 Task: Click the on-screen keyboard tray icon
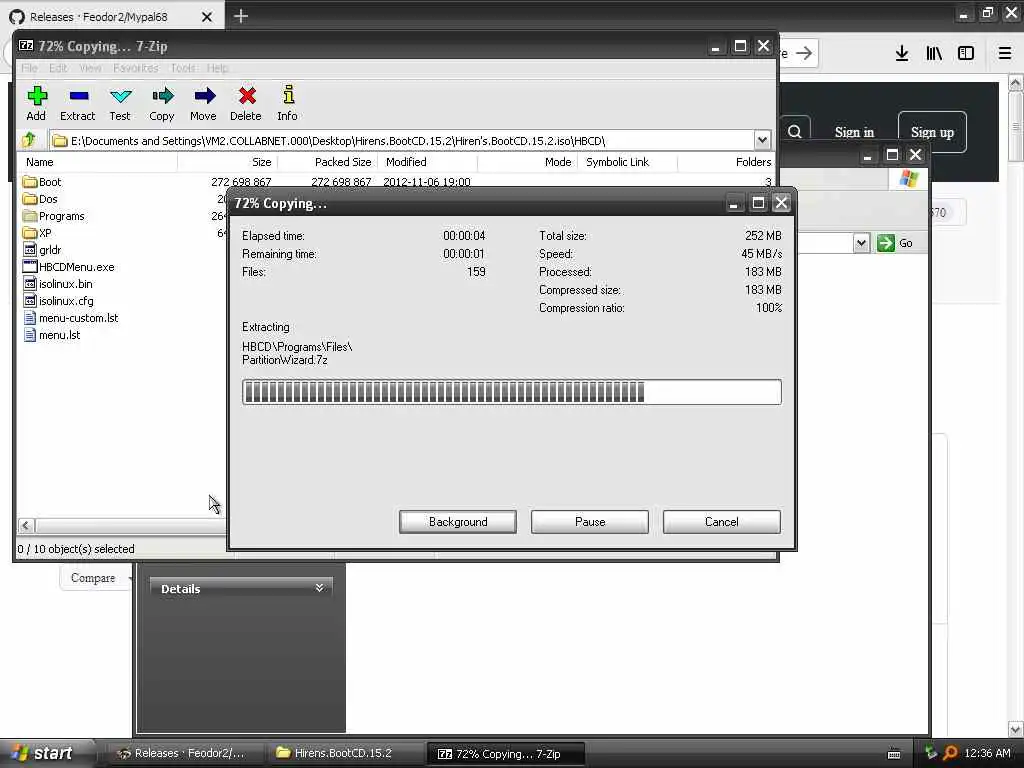point(894,754)
